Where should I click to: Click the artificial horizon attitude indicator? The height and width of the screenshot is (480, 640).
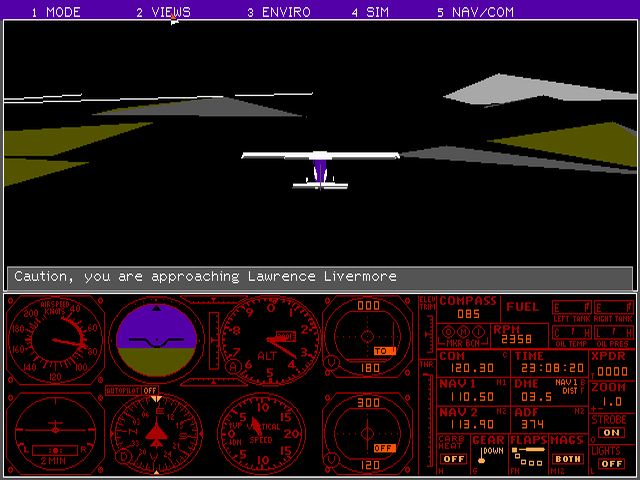coord(156,340)
